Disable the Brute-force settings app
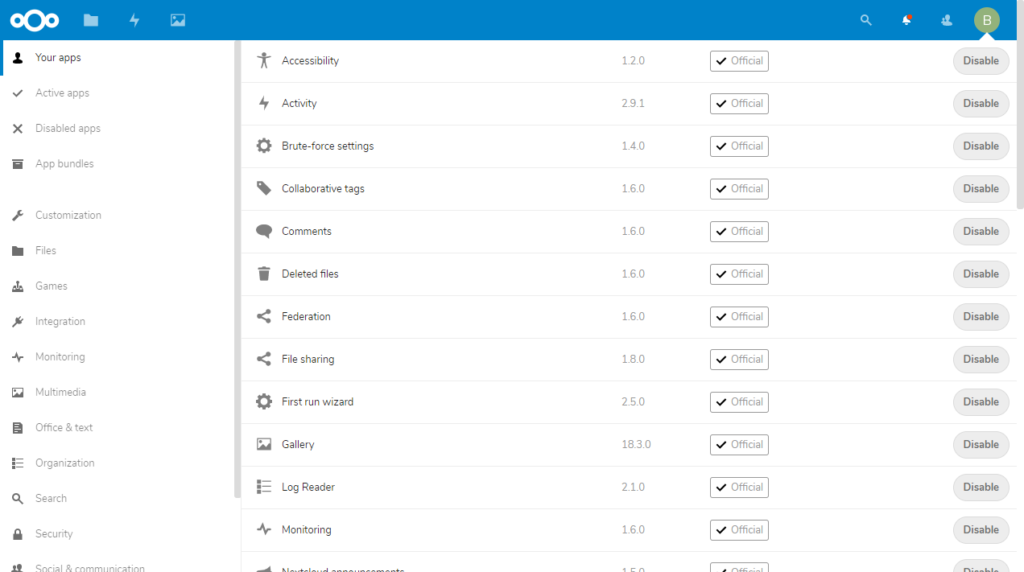This screenshot has height=572, width=1024. tap(981, 146)
